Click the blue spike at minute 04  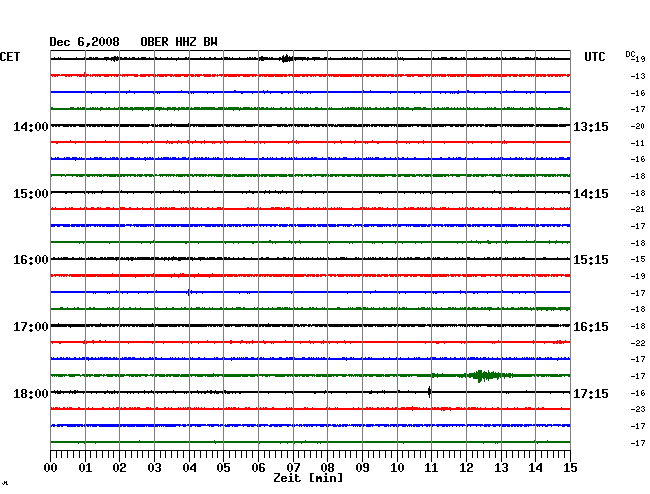pyautogui.click(x=189, y=292)
